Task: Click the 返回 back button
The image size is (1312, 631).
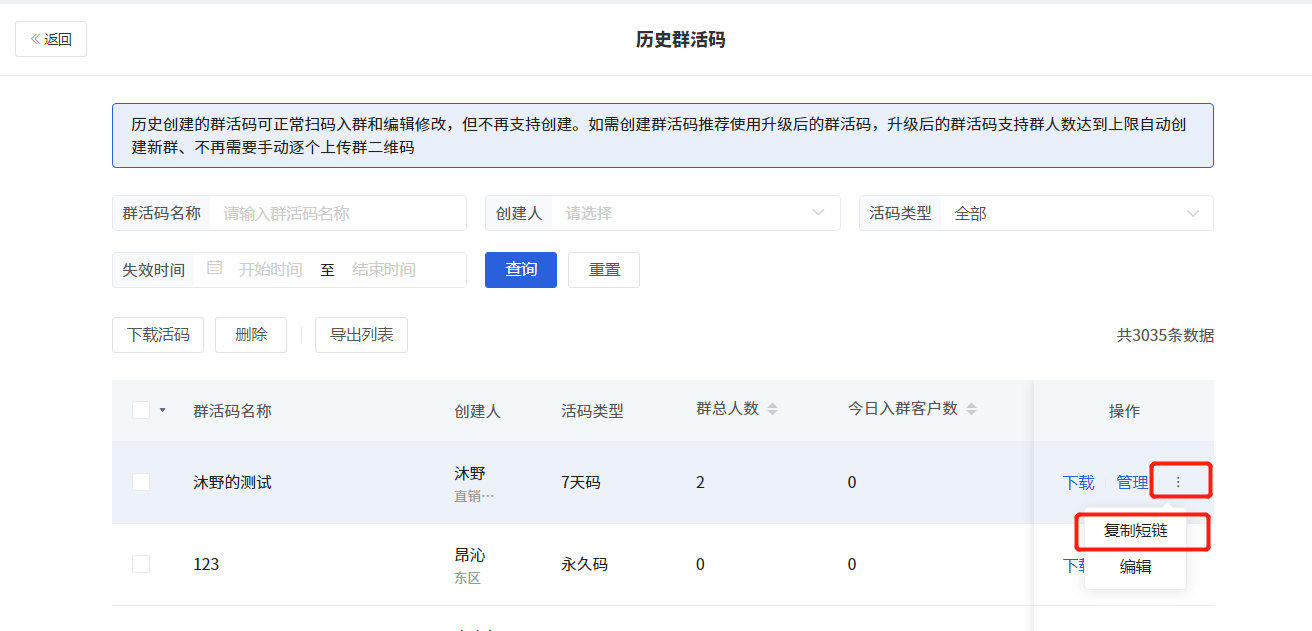Action: 51,39
